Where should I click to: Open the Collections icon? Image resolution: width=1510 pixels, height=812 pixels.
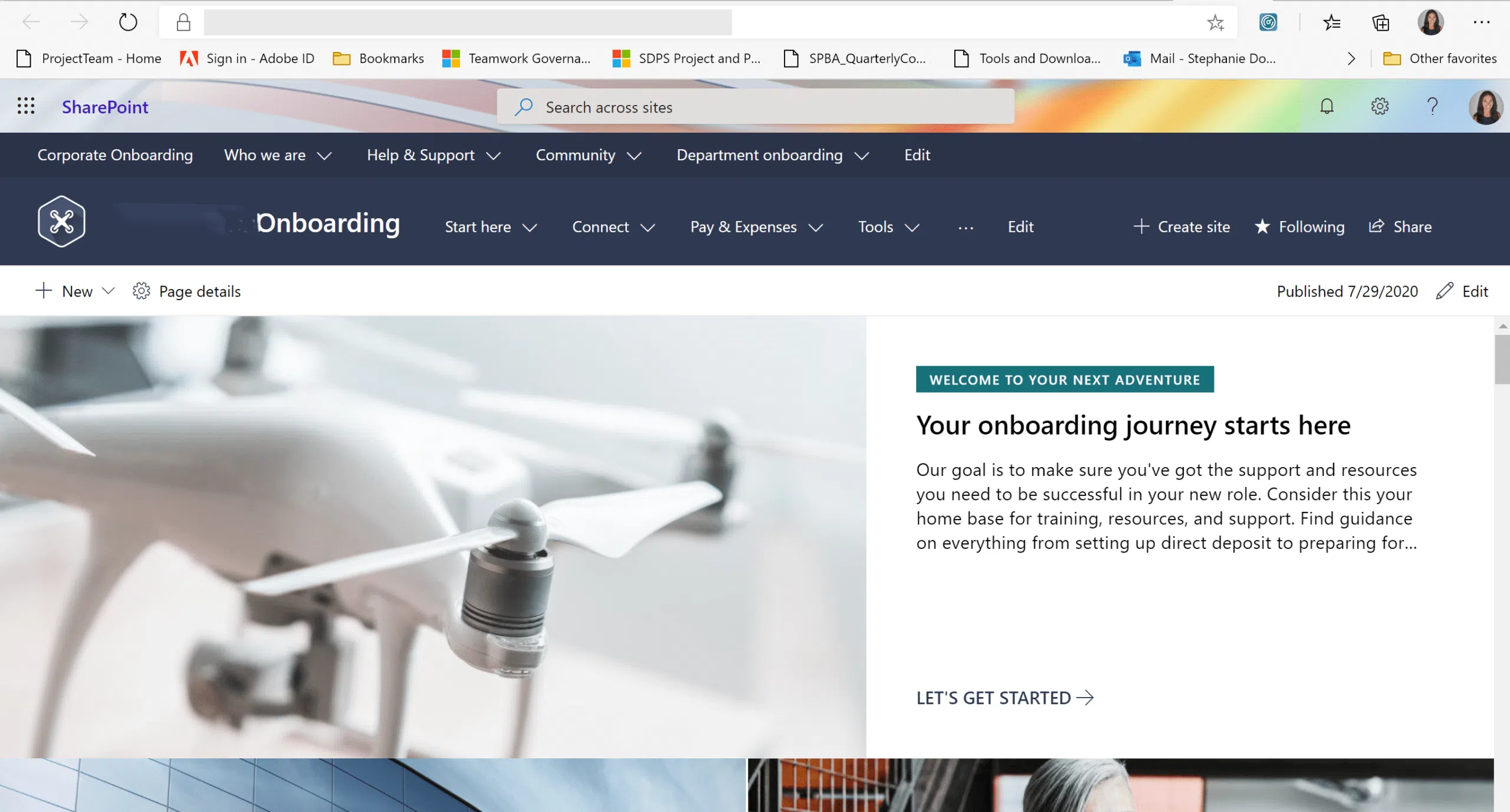[1381, 22]
